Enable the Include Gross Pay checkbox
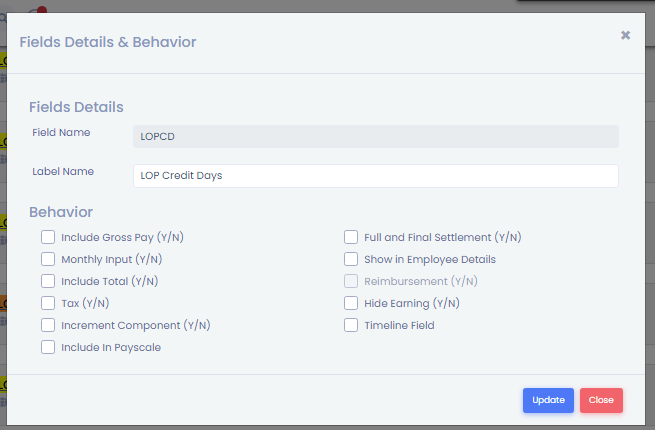This screenshot has width=655, height=430. pos(48,237)
